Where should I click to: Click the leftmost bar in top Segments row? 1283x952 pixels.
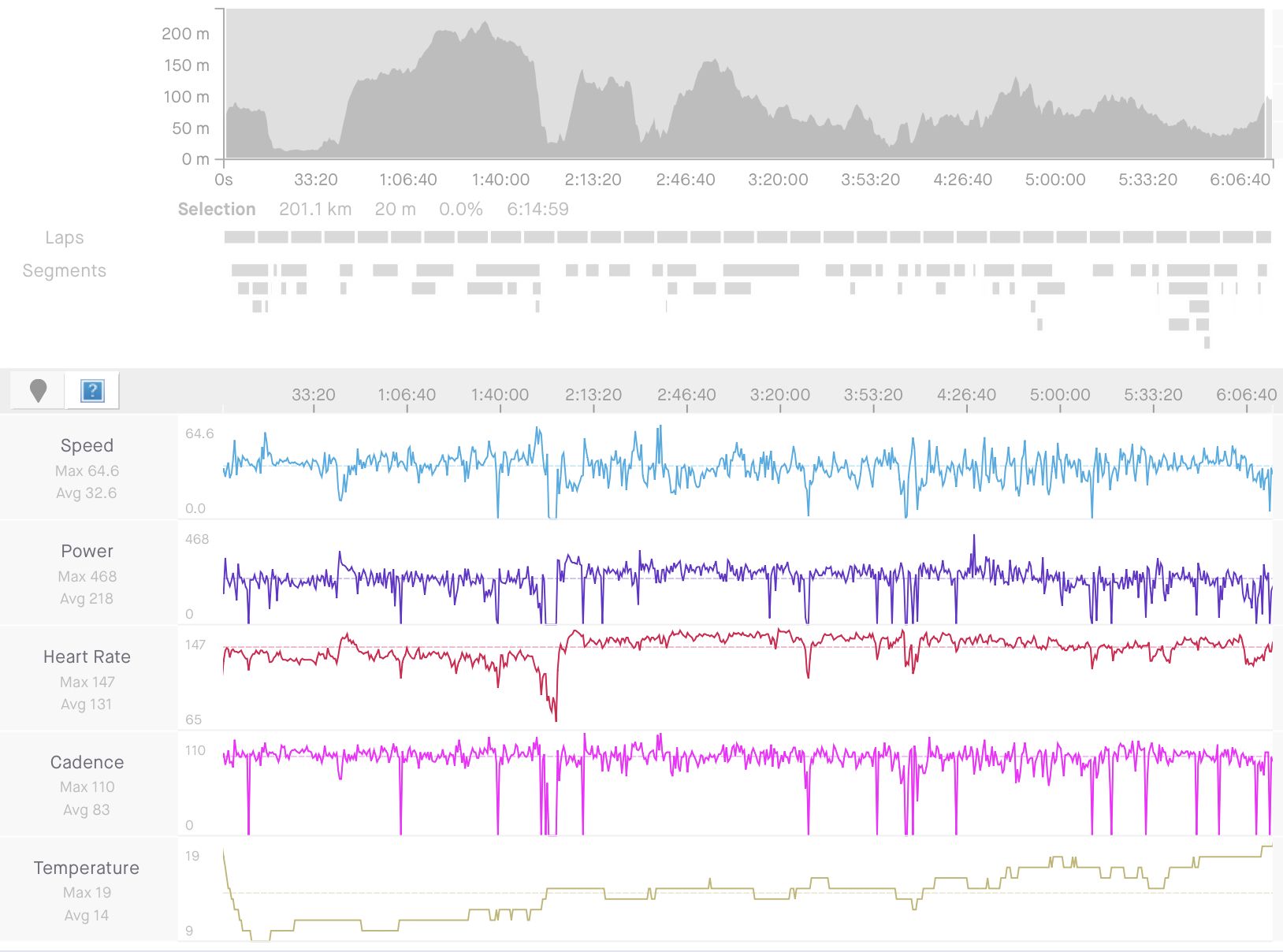click(x=250, y=270)
